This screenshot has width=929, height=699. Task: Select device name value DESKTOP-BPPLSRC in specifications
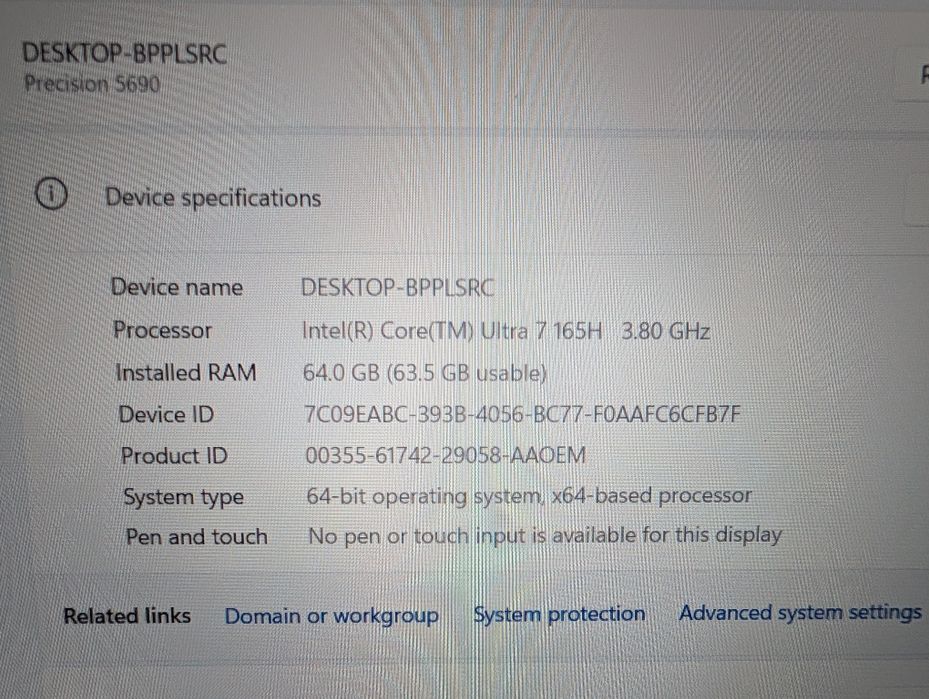pos(398,288)
